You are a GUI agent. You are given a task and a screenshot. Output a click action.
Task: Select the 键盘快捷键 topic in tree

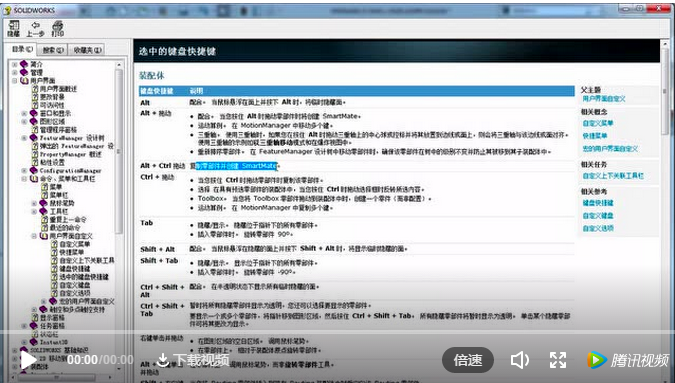[74, 269]
